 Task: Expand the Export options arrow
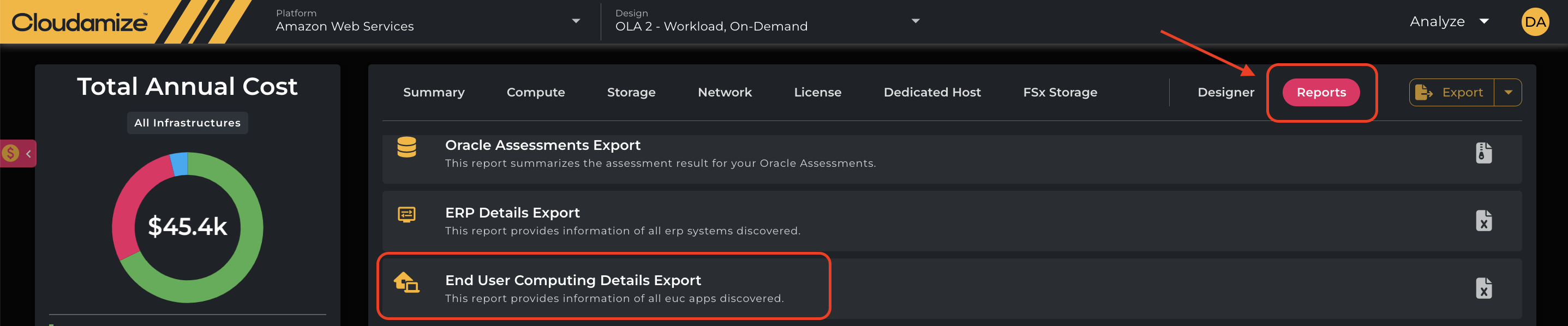(1508, 93)
